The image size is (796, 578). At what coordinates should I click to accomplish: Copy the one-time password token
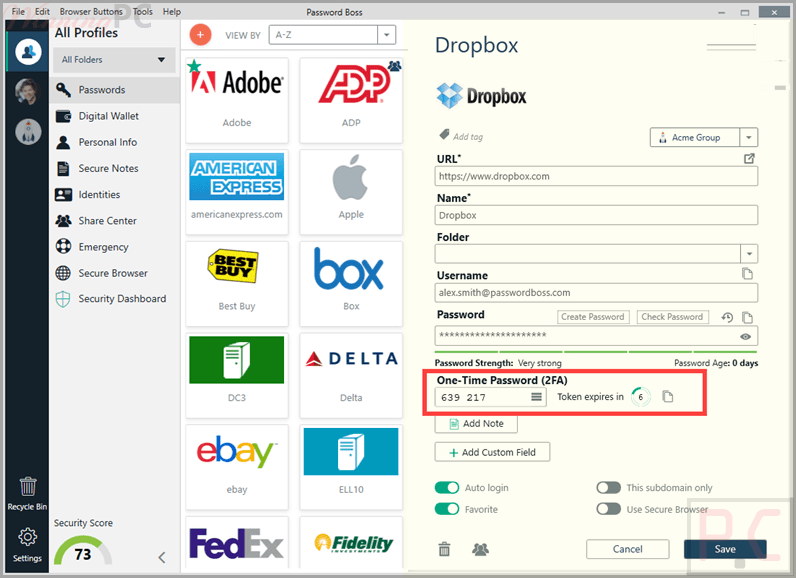click(668, 397)
